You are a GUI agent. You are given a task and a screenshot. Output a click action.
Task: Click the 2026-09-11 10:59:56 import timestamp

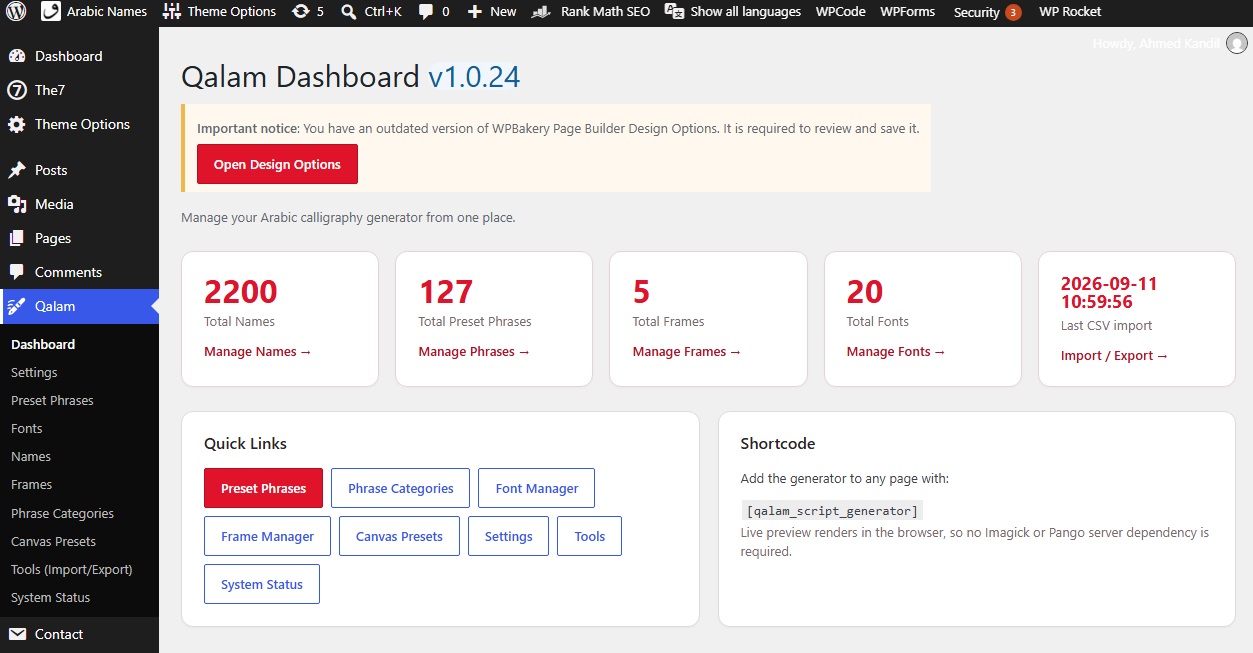tap(1109, 293)
